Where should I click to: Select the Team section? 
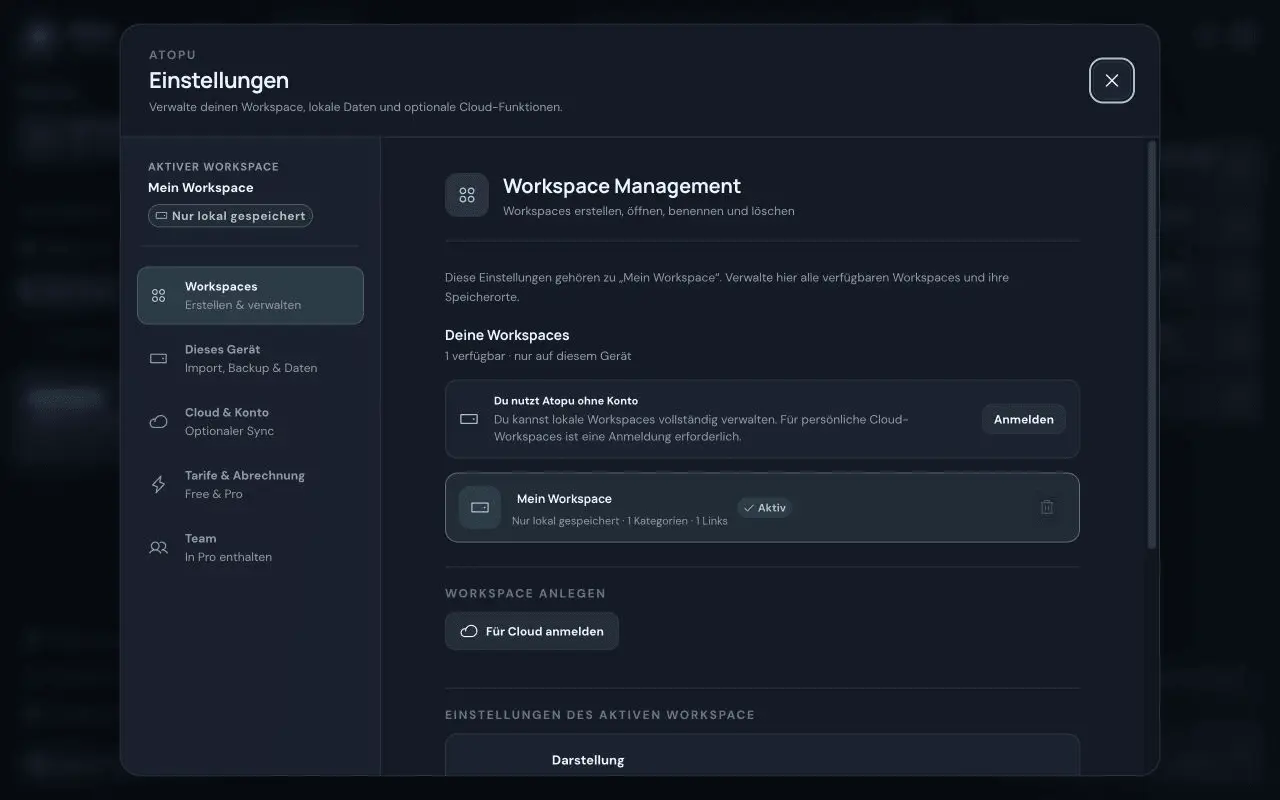tap(250, 547)
